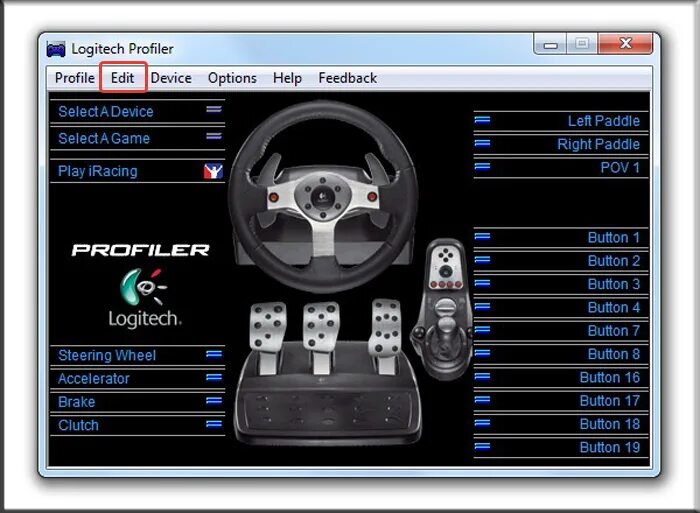
Task: Open the Profile menu
Action: 75,78
